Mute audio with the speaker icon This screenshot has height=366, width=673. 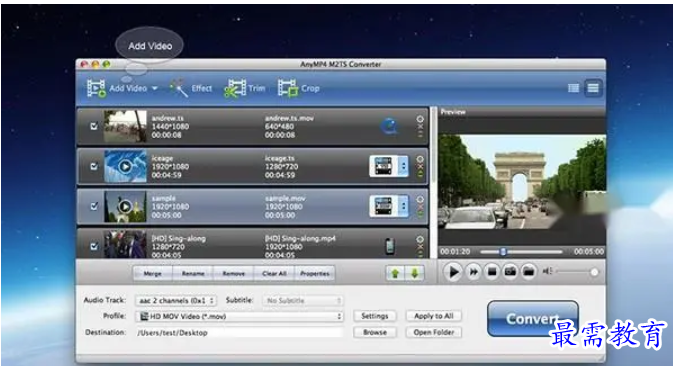click(547, 271)
